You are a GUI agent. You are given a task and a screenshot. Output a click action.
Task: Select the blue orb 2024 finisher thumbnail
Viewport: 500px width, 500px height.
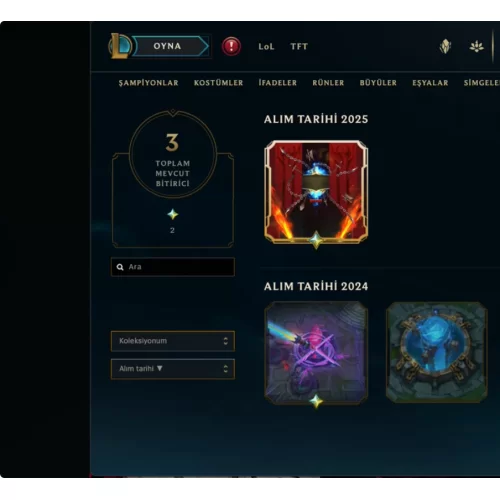(437, 353)
